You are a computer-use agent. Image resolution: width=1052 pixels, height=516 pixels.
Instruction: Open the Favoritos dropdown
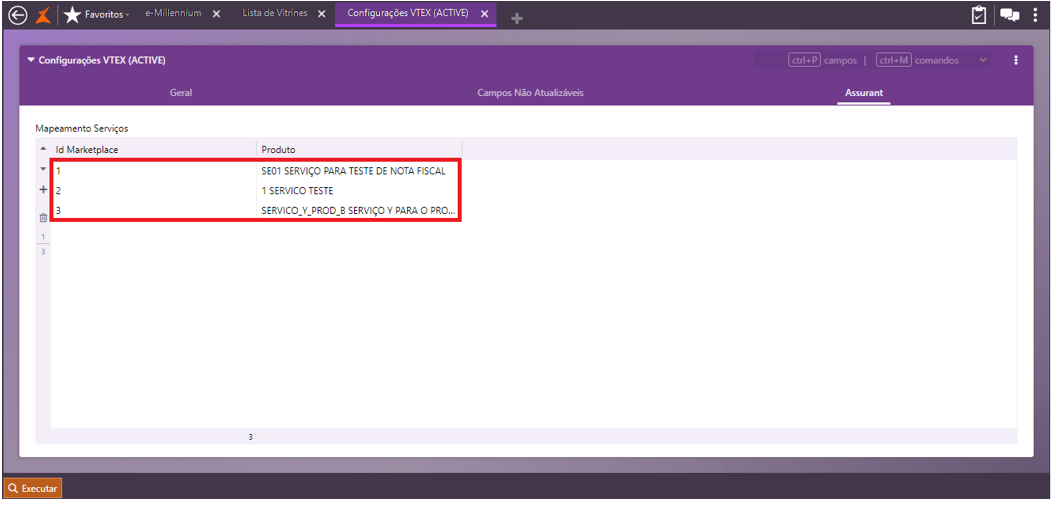click(x=107, y=15)
